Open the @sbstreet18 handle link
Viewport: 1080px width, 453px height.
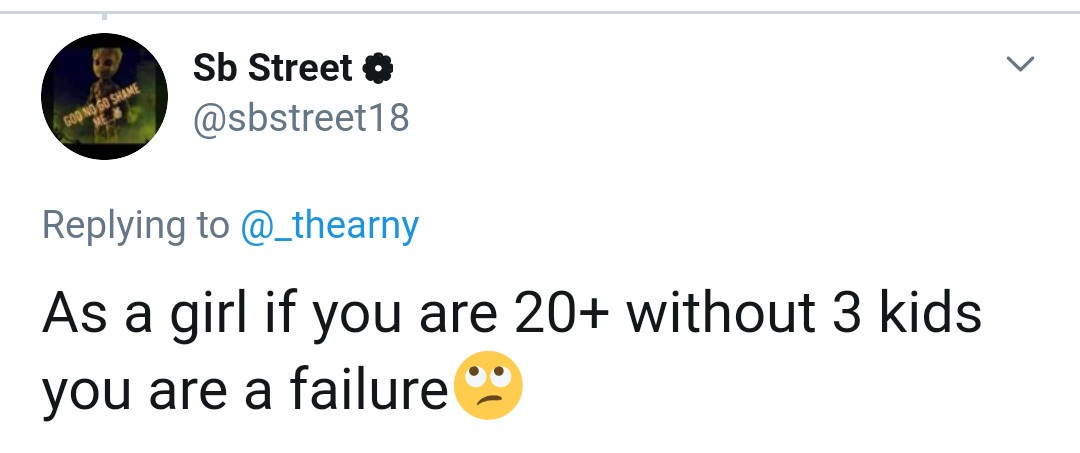coord(301,118)
